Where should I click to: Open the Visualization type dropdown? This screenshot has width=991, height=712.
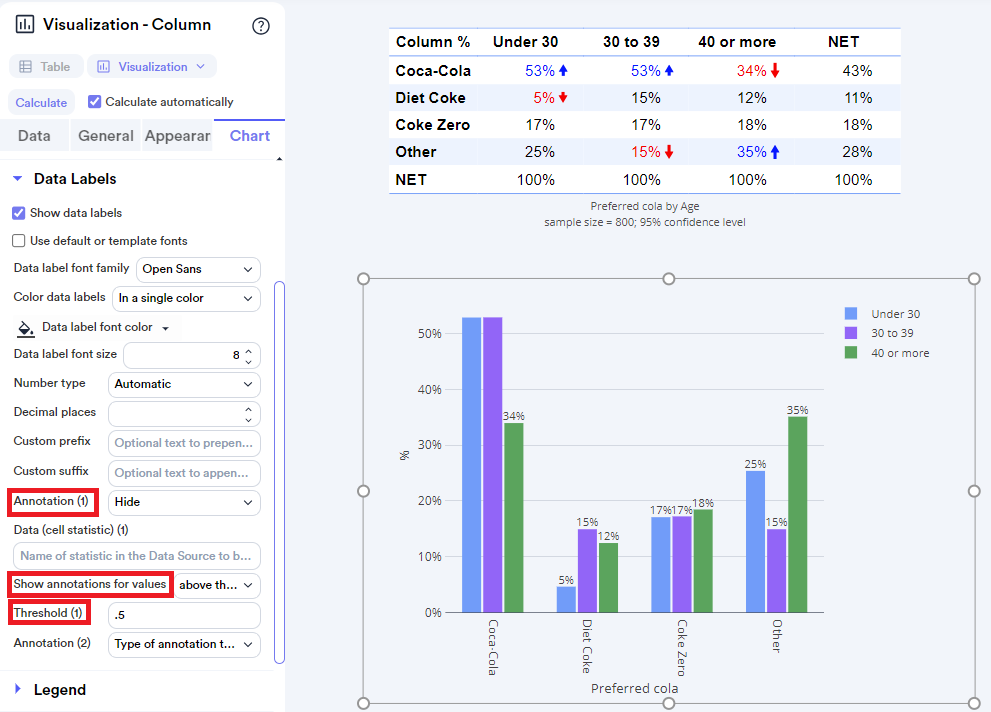(x=152, y=66)
